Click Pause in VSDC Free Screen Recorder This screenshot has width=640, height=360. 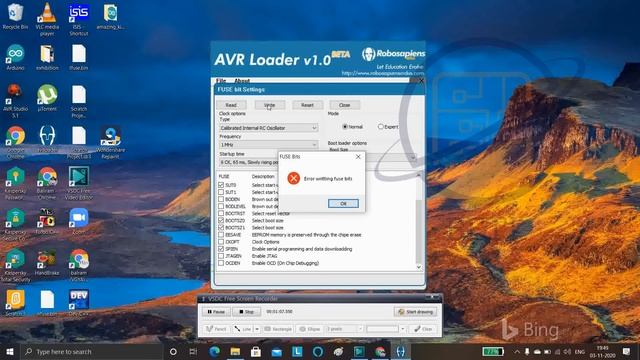click(x=216, y=312)
